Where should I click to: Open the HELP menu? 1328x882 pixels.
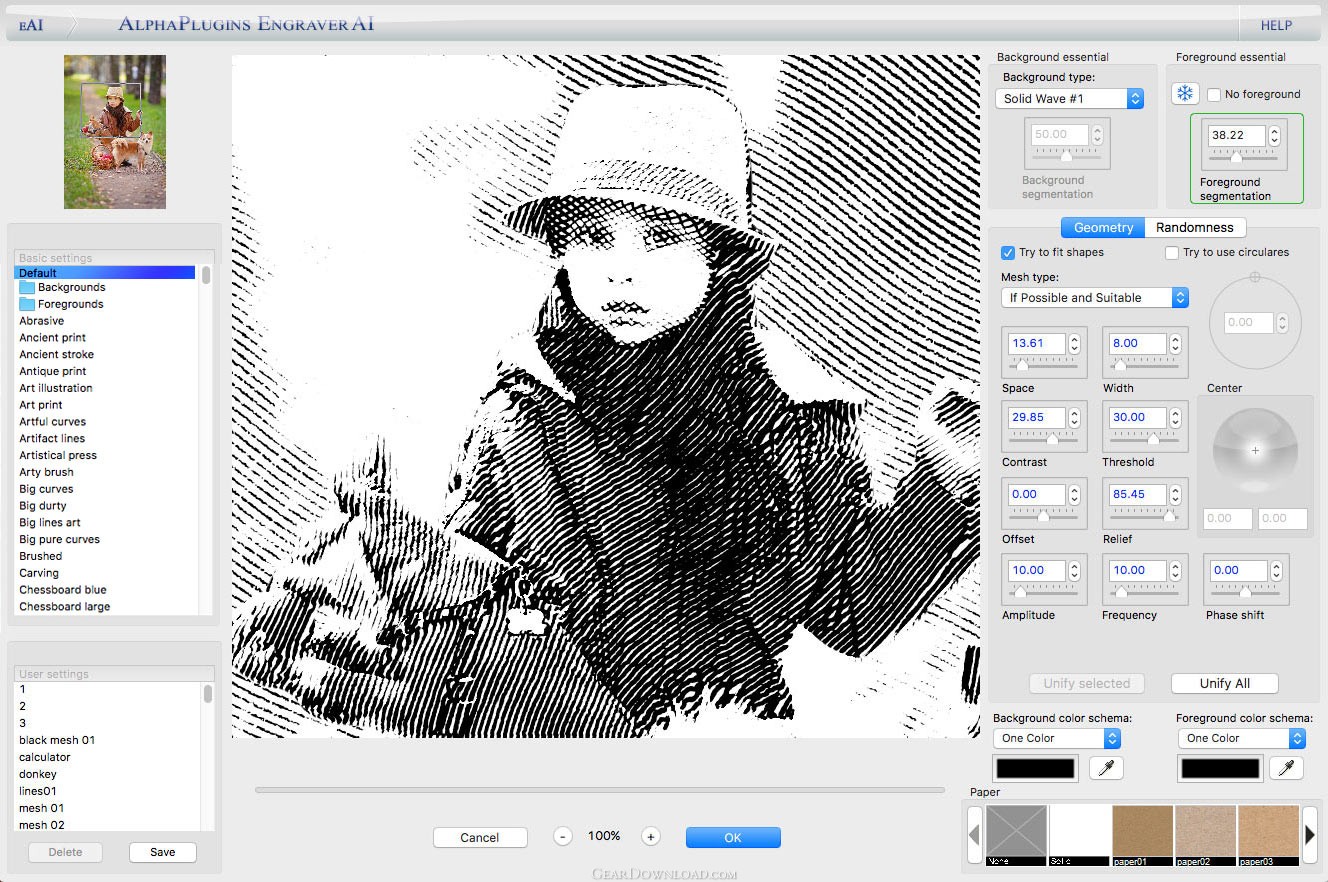(1276, 25)
